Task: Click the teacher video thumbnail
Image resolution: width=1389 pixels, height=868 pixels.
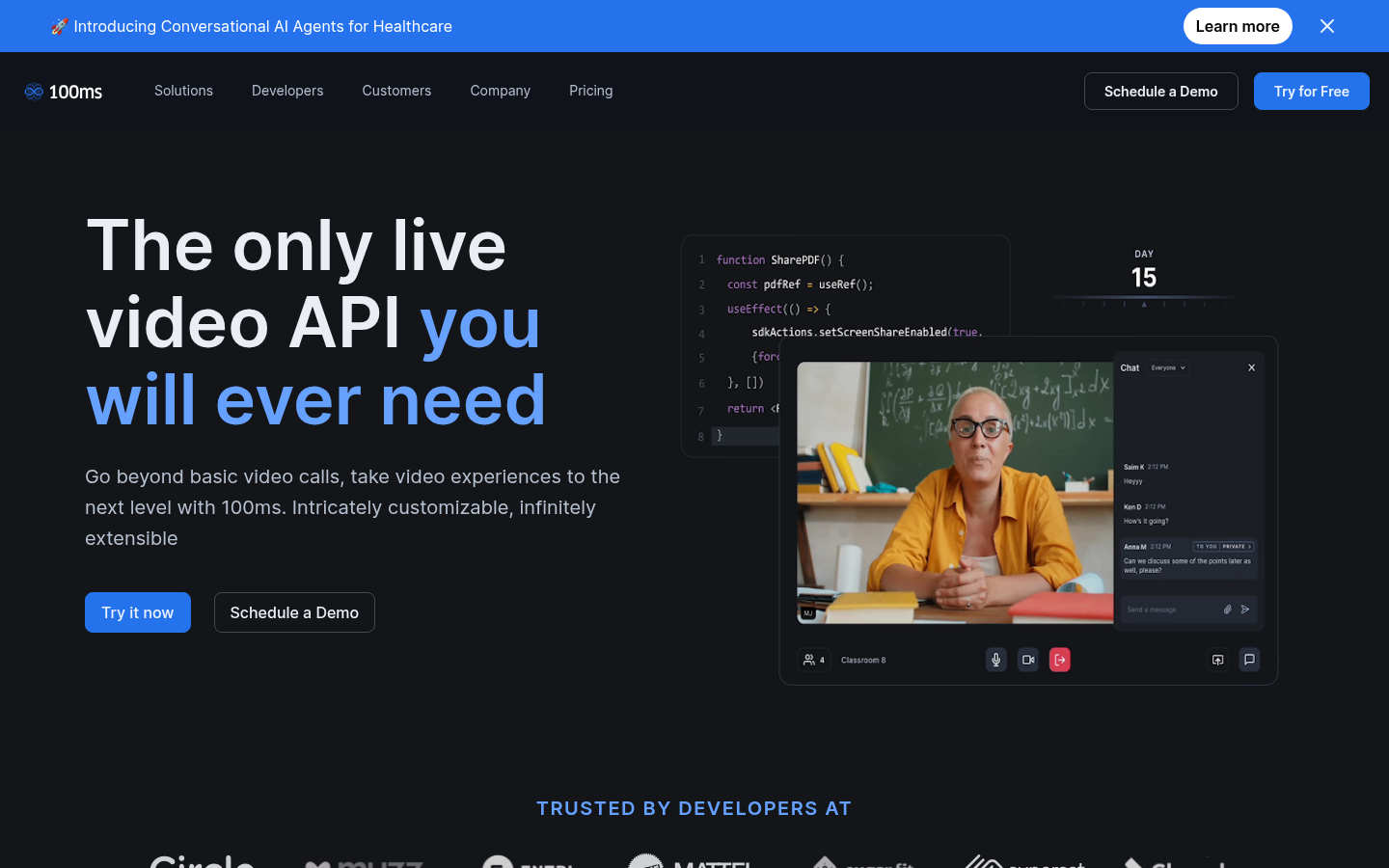Action: point(955,493)
